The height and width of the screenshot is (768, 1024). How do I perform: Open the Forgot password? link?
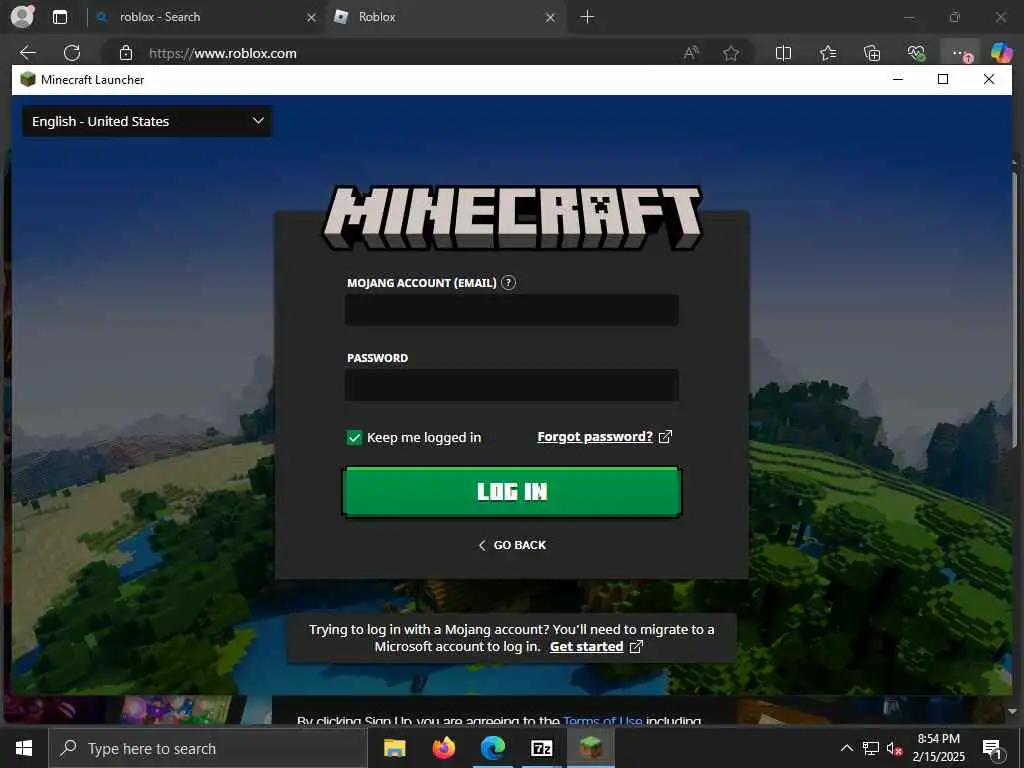595,437
